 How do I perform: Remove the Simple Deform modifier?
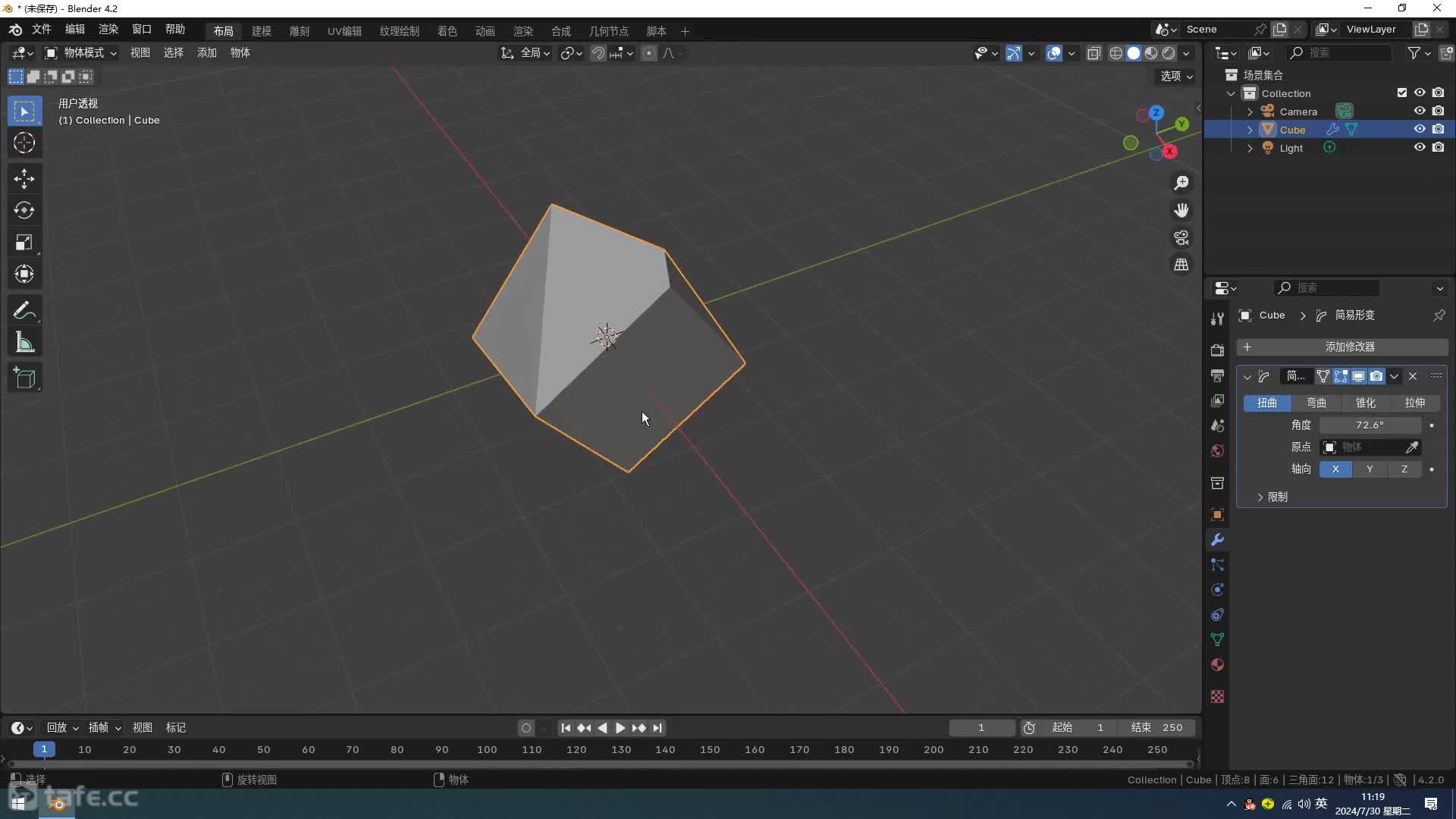pos(1413,376)
